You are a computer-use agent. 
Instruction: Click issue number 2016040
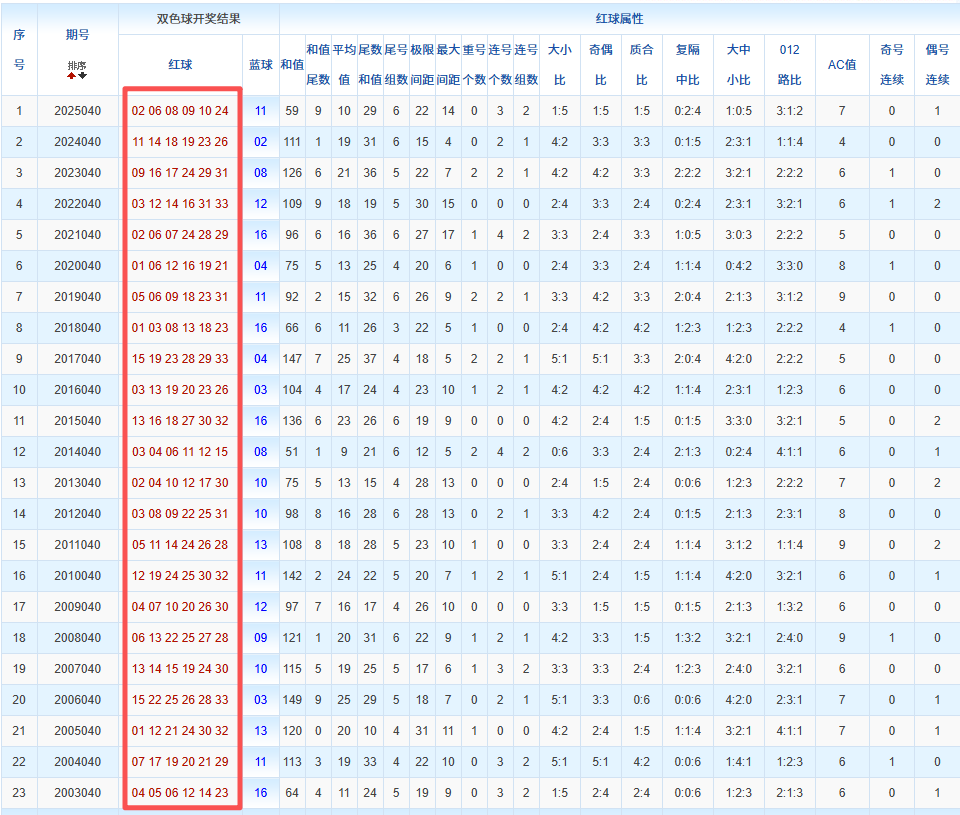click(x=77, y=389)
